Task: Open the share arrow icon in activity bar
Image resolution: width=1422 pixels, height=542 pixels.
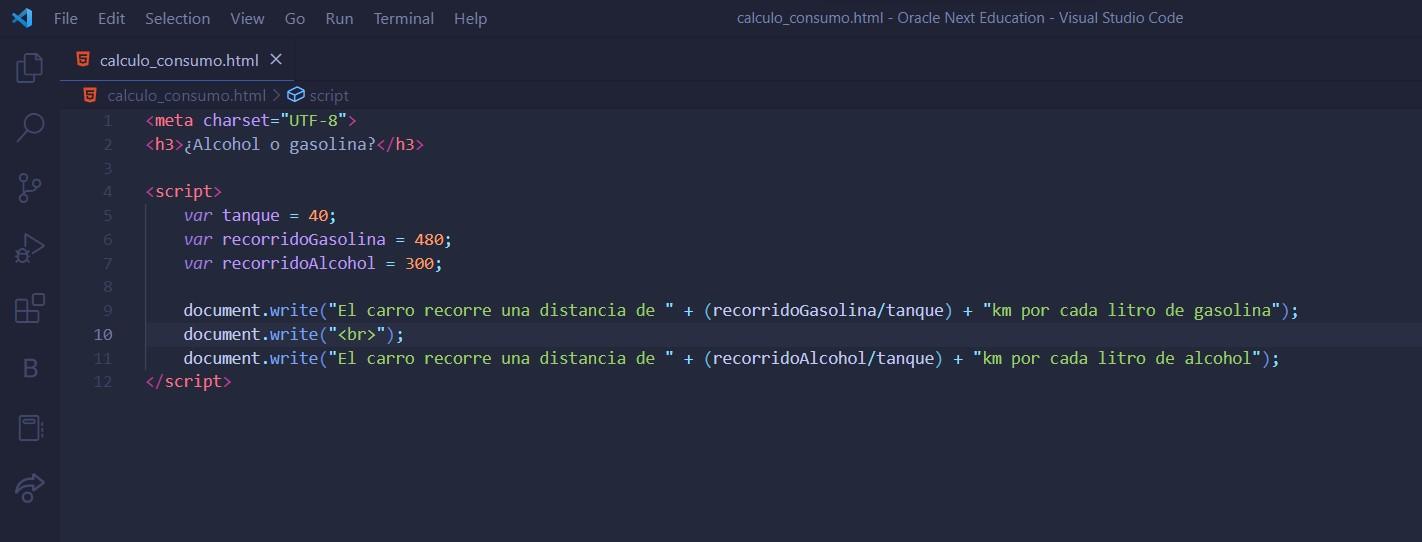Action: tap(30, 487)
